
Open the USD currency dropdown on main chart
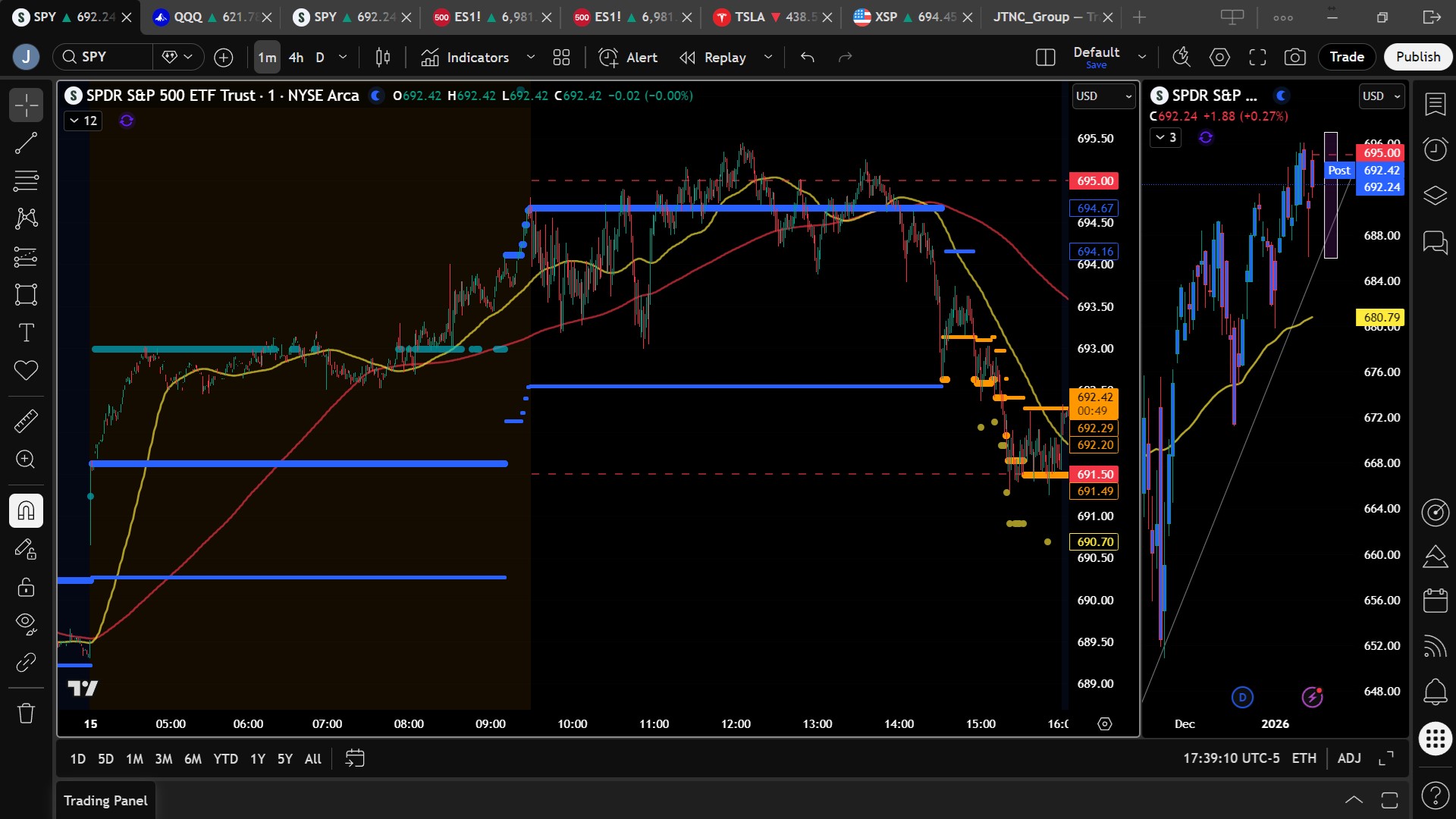click(1103, 96)
